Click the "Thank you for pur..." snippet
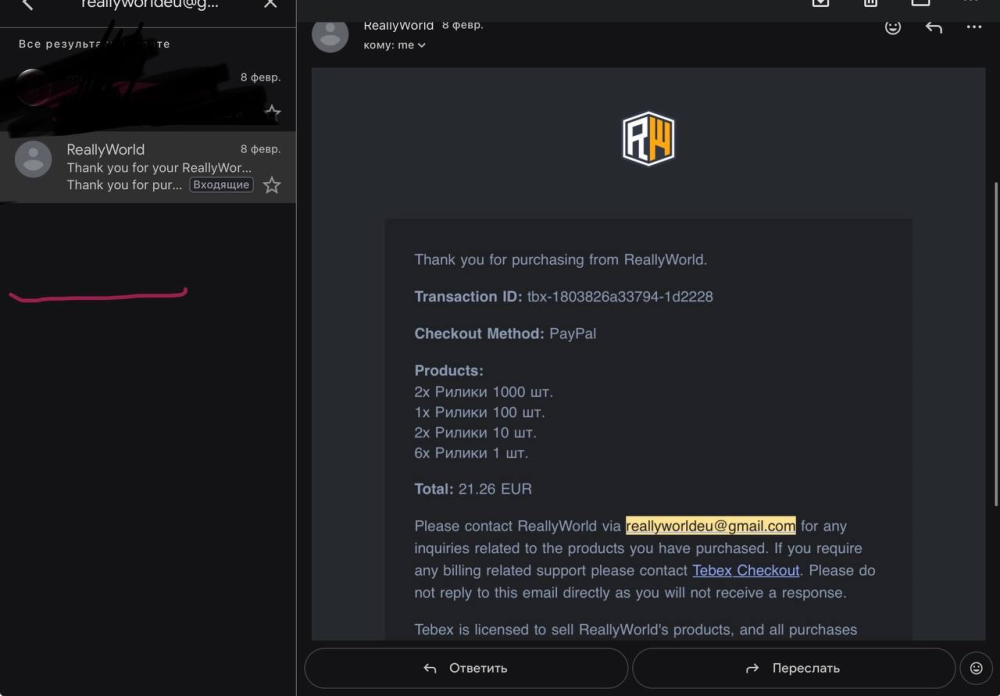Image resolution: width=1000 pixels, height=696 pixels. (124, 185)
